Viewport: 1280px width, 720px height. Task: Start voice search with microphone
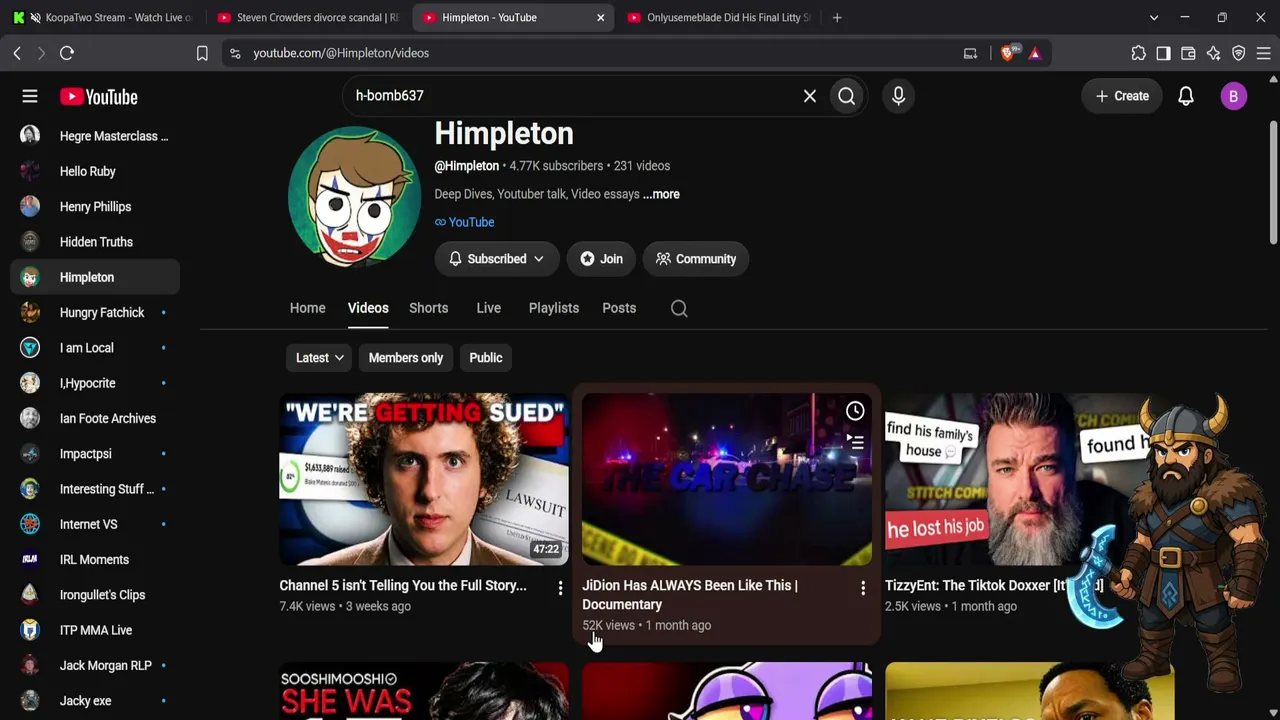(x=898, y=96)
